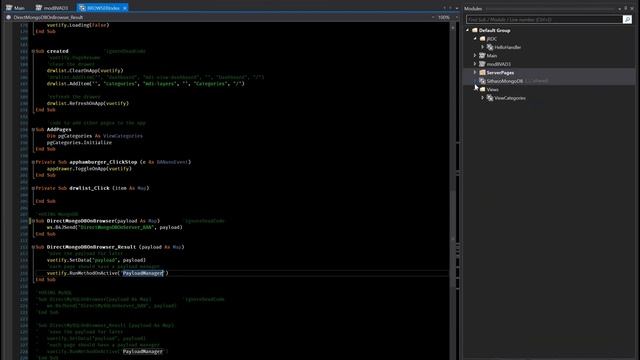Screen dimensions: 640x360
Task: Select the JRDC folder icon
Action: [x=482, y=39]
